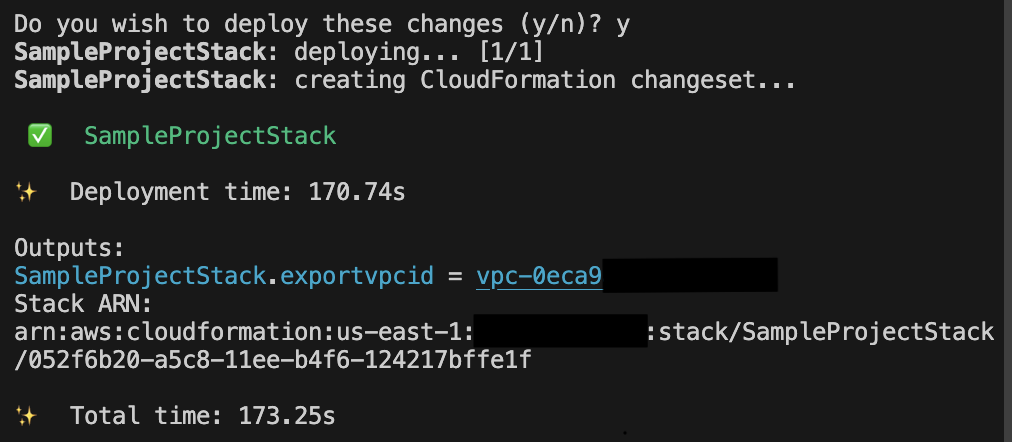Click the bold SampleProjectStack on deploying line
The width and height of the screenshot is (1012, 442).
click(x=140, y=52)
